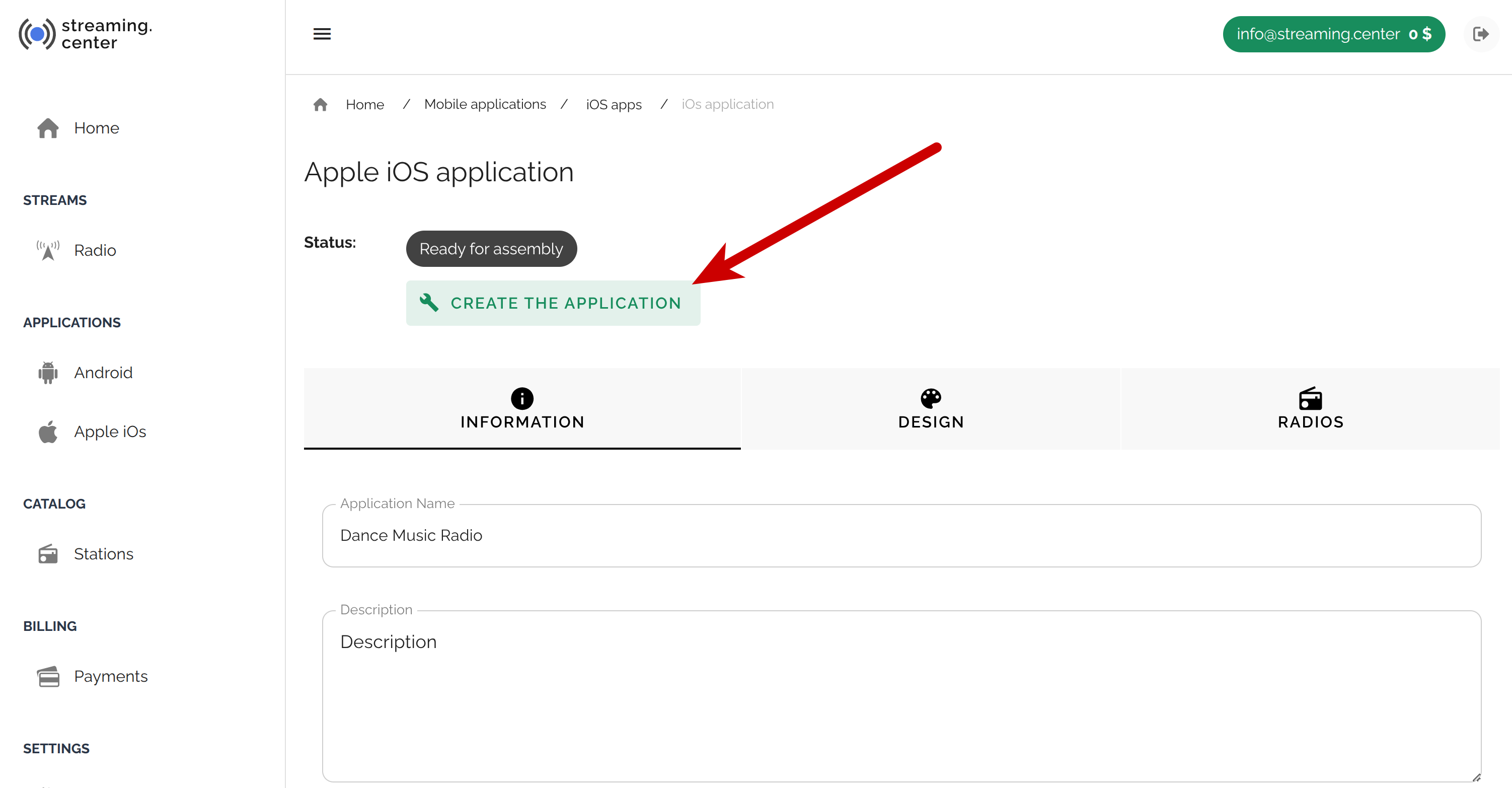Open the Android applications sidebar item
The width and height of the screenshot is (1512, 788).
(x=103, y=372)
